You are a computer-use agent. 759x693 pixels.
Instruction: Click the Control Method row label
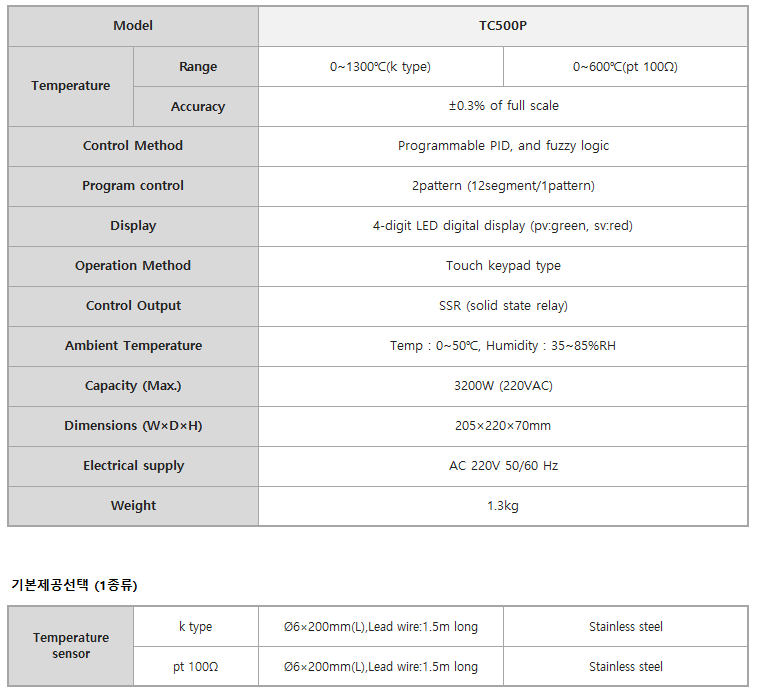click(133, 146)
